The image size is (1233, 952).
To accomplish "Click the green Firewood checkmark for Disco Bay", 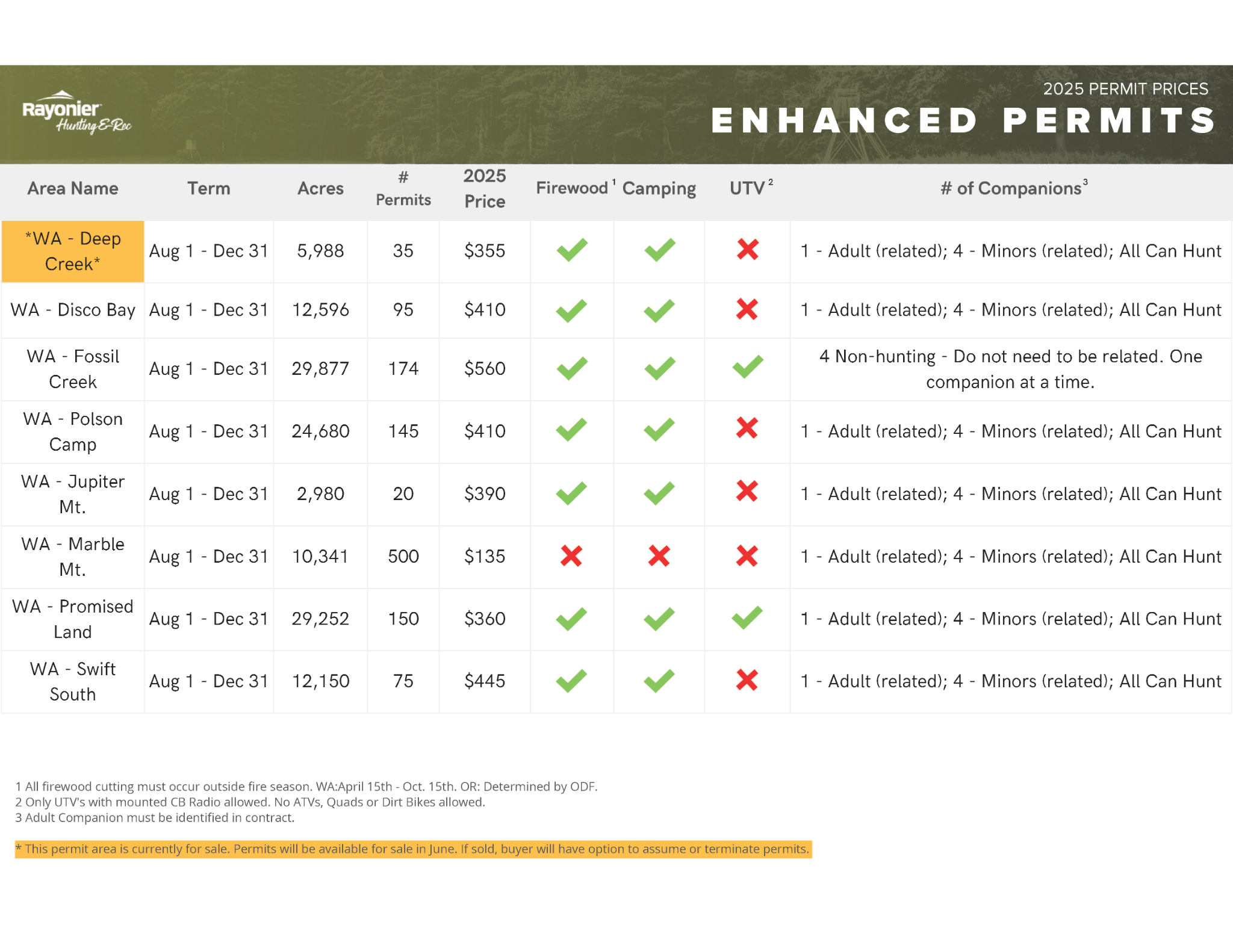I will [571, 310].
